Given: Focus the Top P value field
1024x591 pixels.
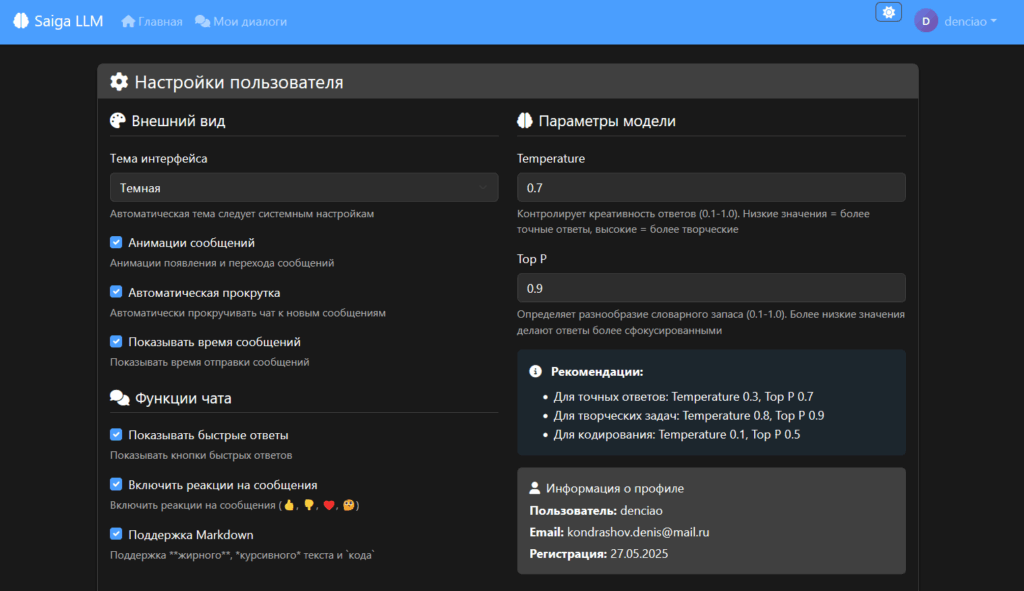Looking at the screenshot, I should (x=711, y=288).
